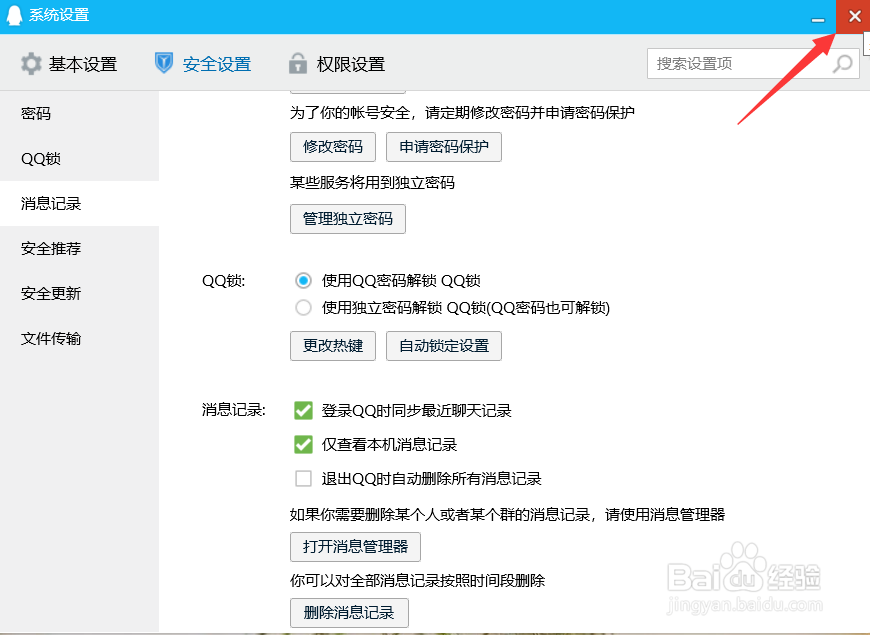Image resolution: width=870 pixels, height=635 pixels.
Task: Click the QQ penguin icon in title bar
Action: pyautogui.click(x=14, y=15)
